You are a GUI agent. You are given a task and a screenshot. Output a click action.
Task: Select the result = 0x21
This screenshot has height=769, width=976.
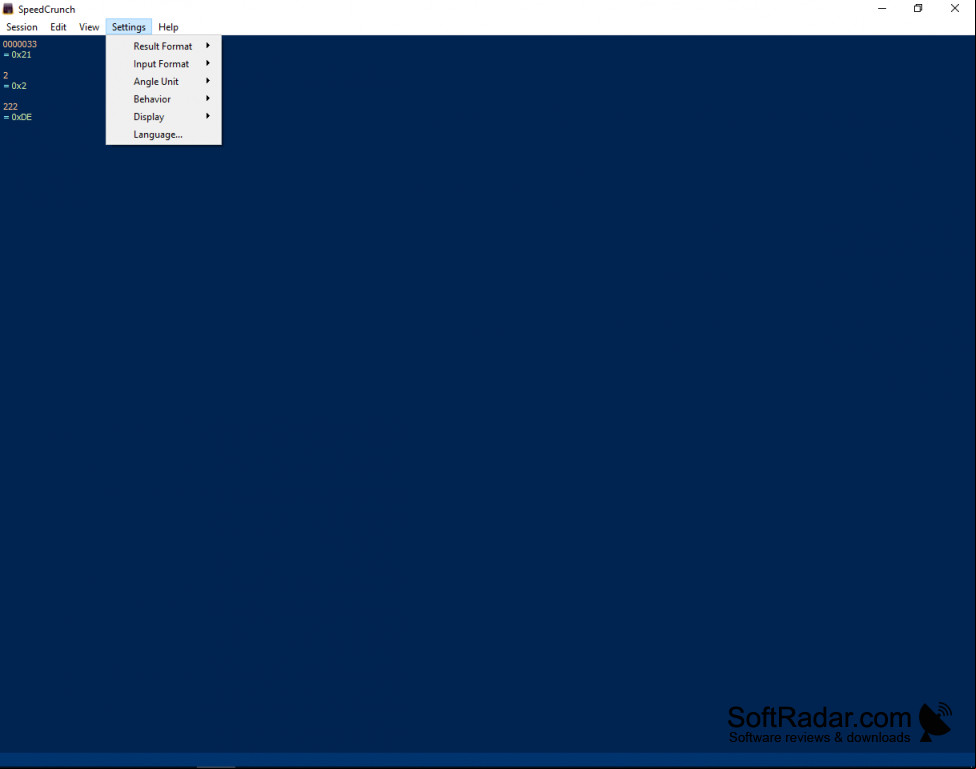click(x=17, y=55)
